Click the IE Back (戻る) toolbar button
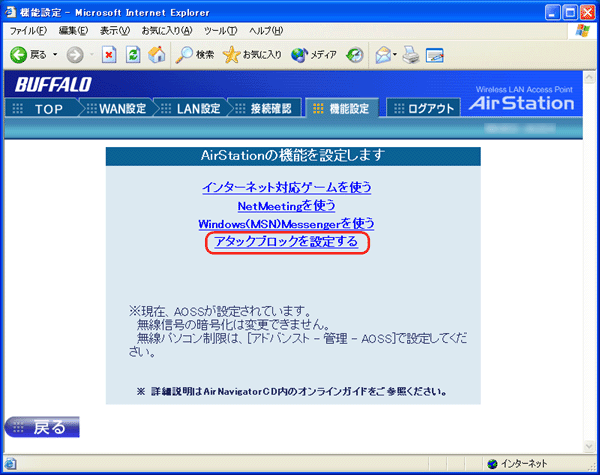 pos(28,55)
